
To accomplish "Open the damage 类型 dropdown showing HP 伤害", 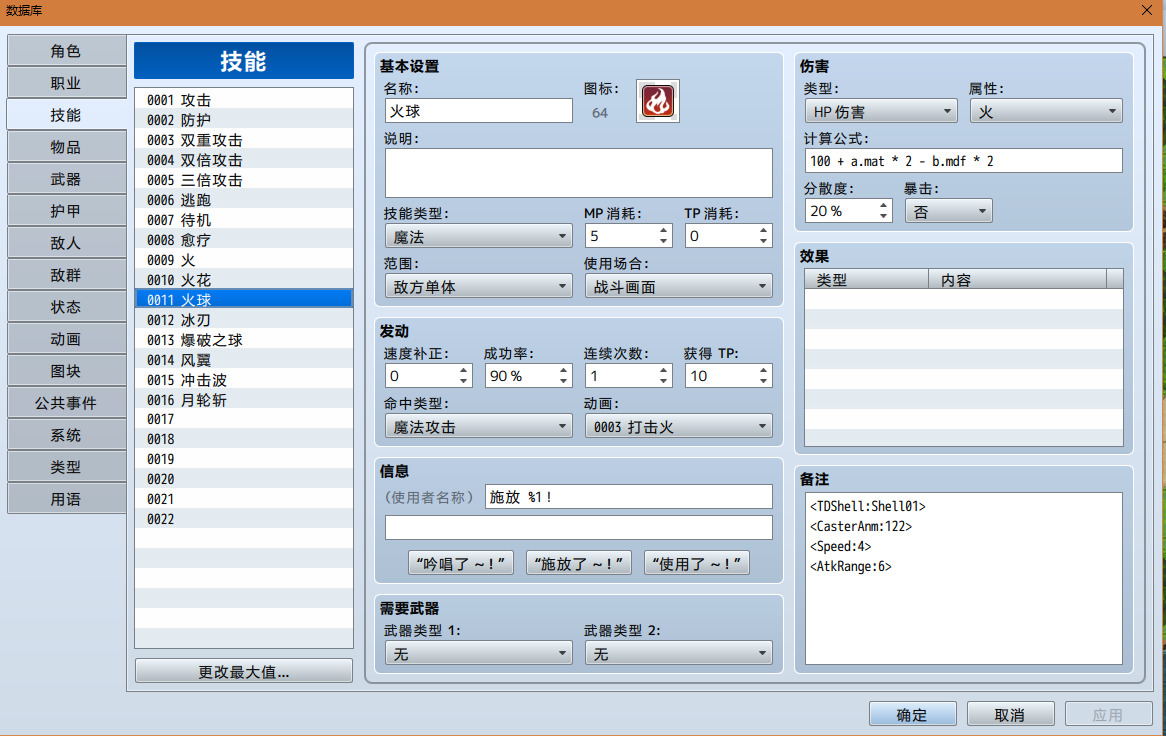I will [x=880, y=112].
